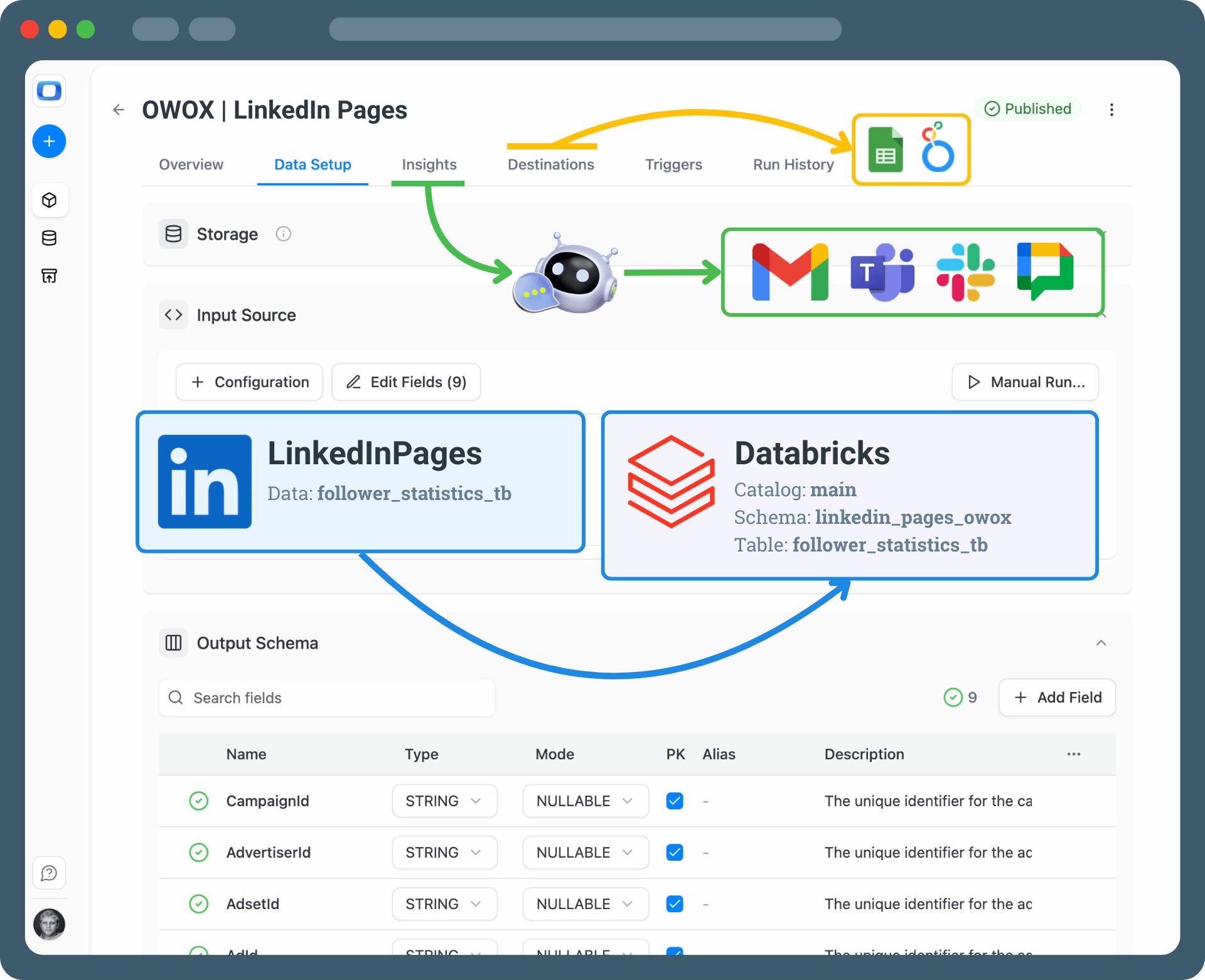Click the Edit Fields (9) button
The image size is (1205, 980).
(406, 382)
